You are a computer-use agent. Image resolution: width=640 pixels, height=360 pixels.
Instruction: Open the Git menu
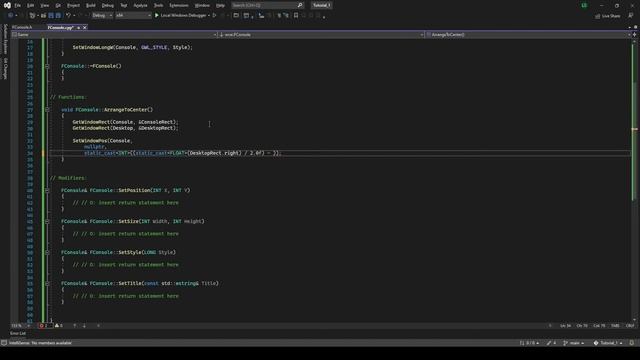pos(58,5)
